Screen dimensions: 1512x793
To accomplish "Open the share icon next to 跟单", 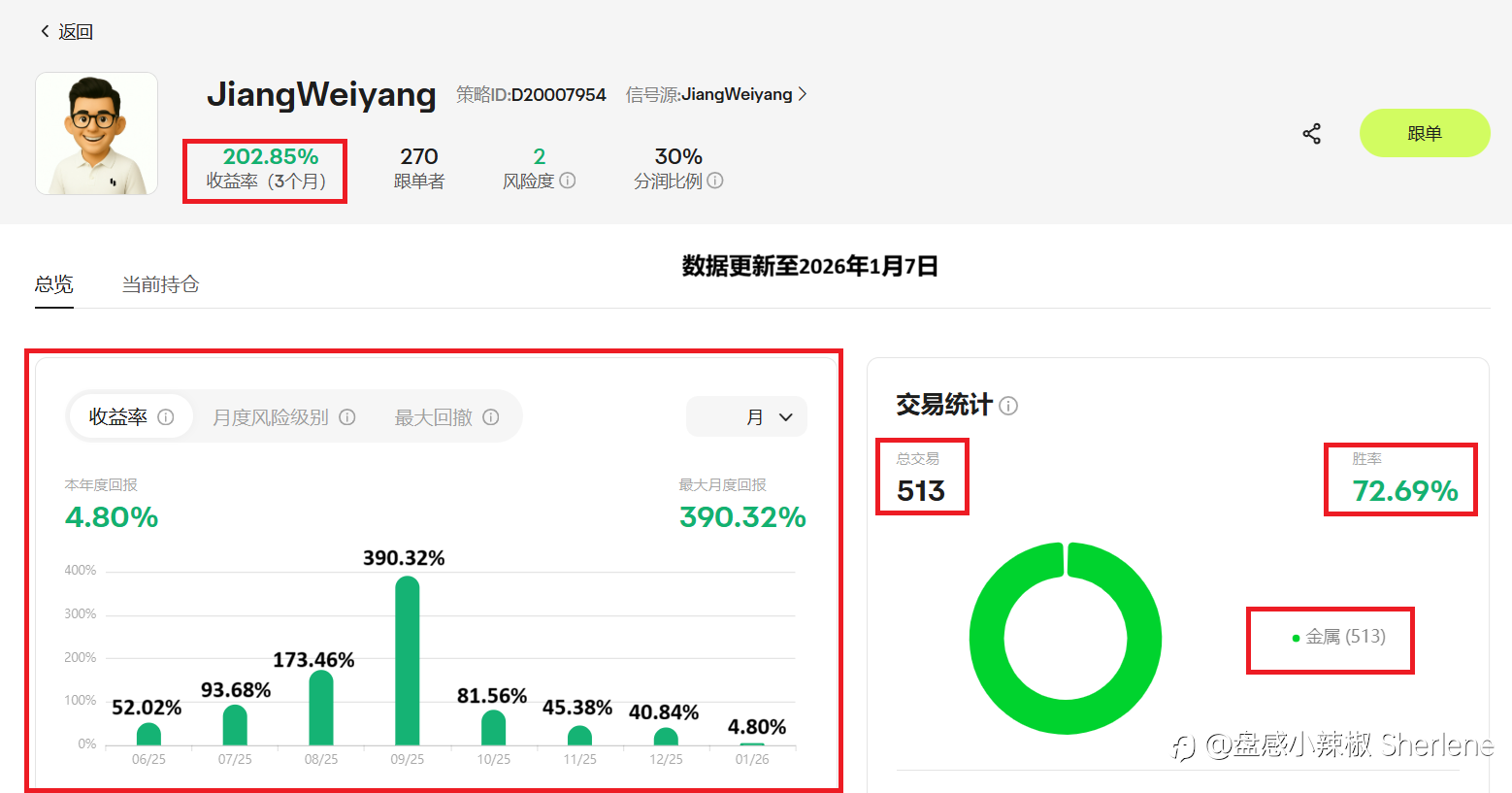I will pyautogui.click(x=1312, y=134).
